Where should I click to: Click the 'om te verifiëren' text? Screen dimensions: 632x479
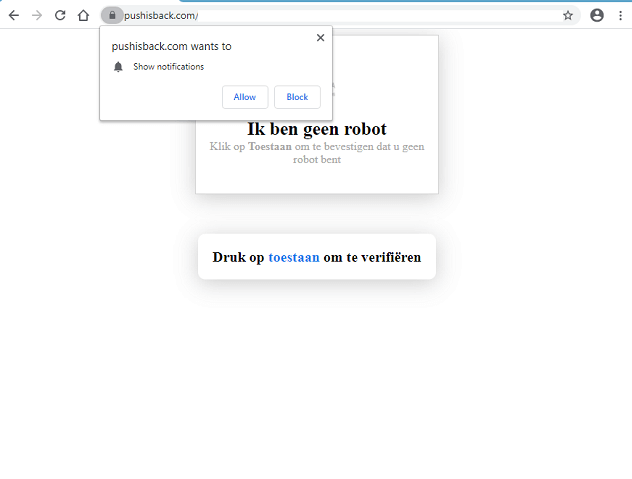click(372, 257)
